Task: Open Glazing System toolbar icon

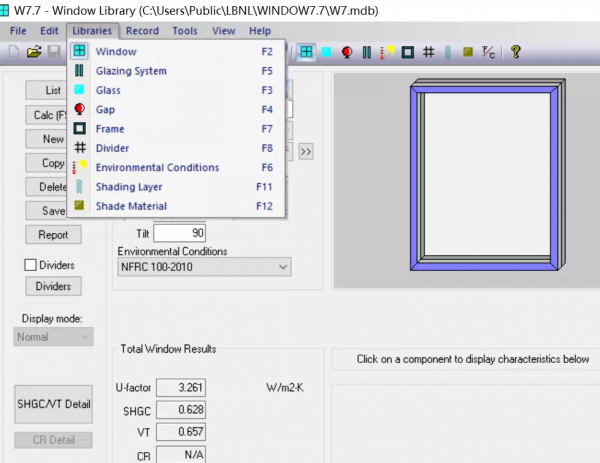Action: 367,52
